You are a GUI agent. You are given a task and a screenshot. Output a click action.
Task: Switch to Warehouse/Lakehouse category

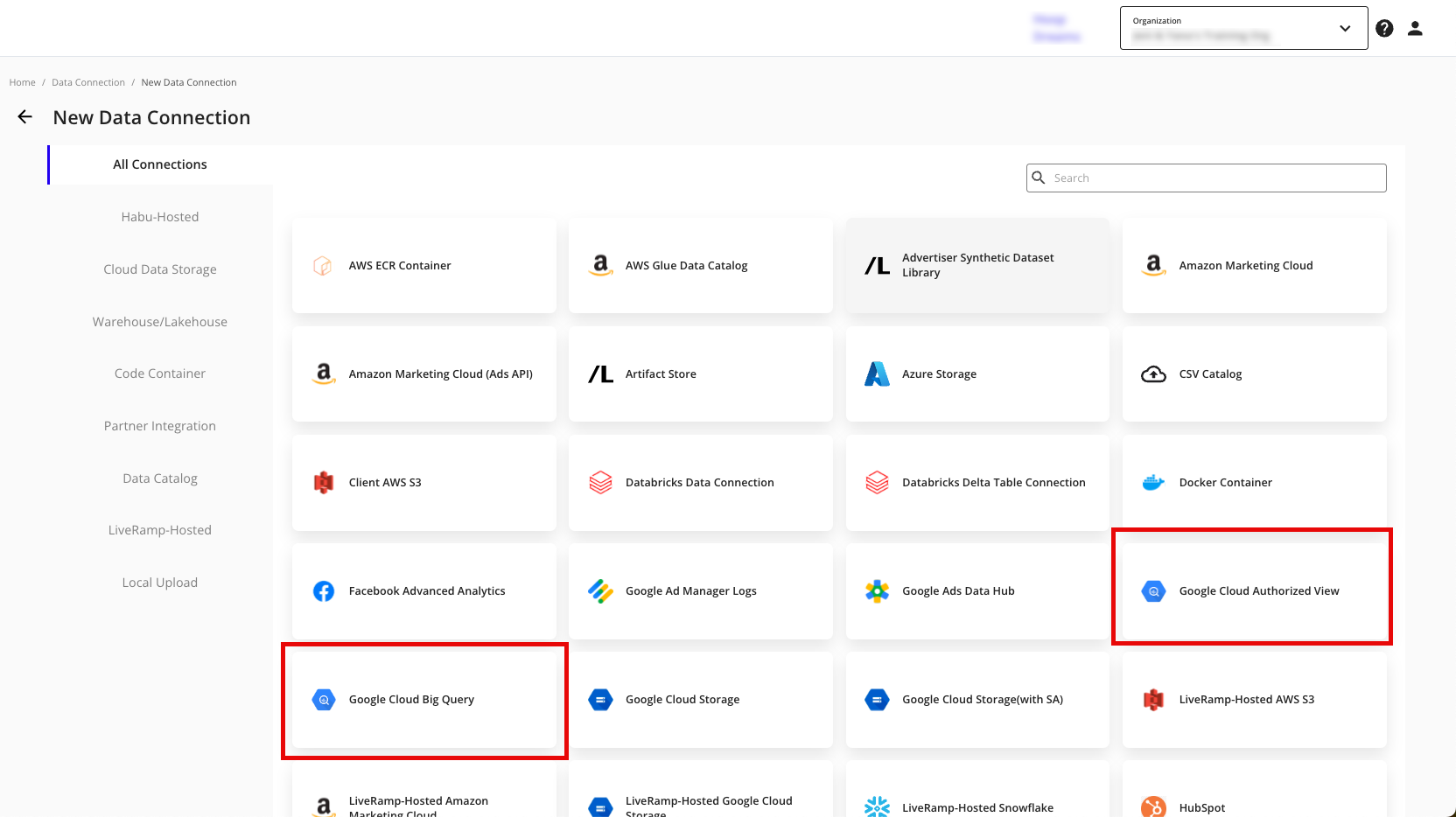click(x=160, y=322)
